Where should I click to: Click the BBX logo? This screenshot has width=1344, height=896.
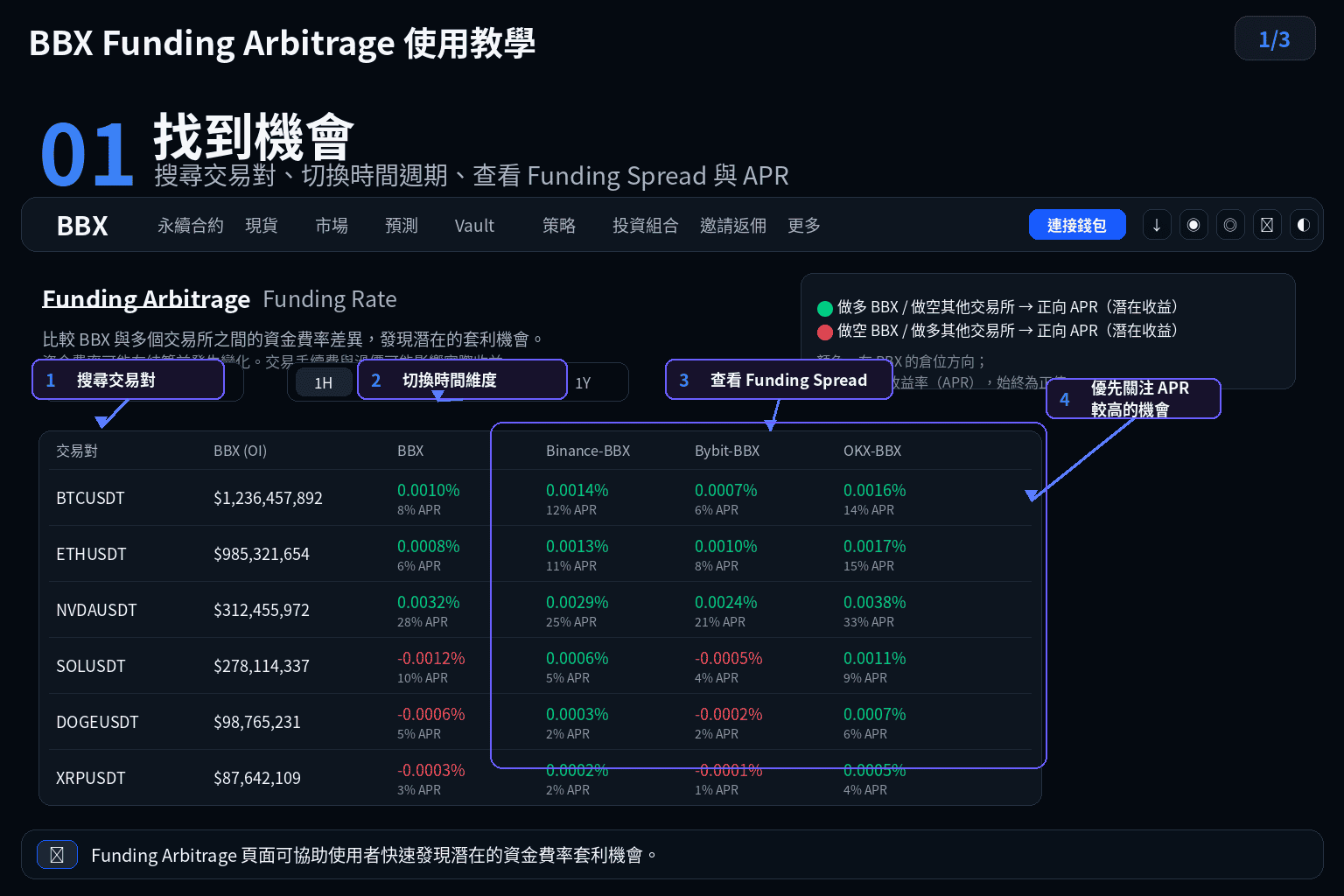[x=82, y=226]
